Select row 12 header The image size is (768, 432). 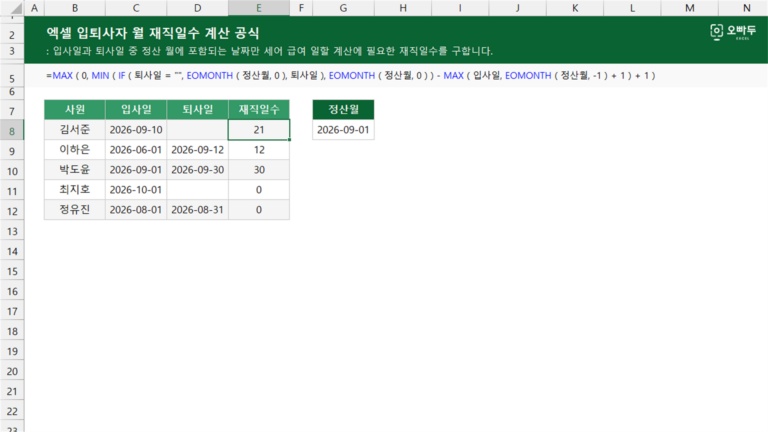12,211
